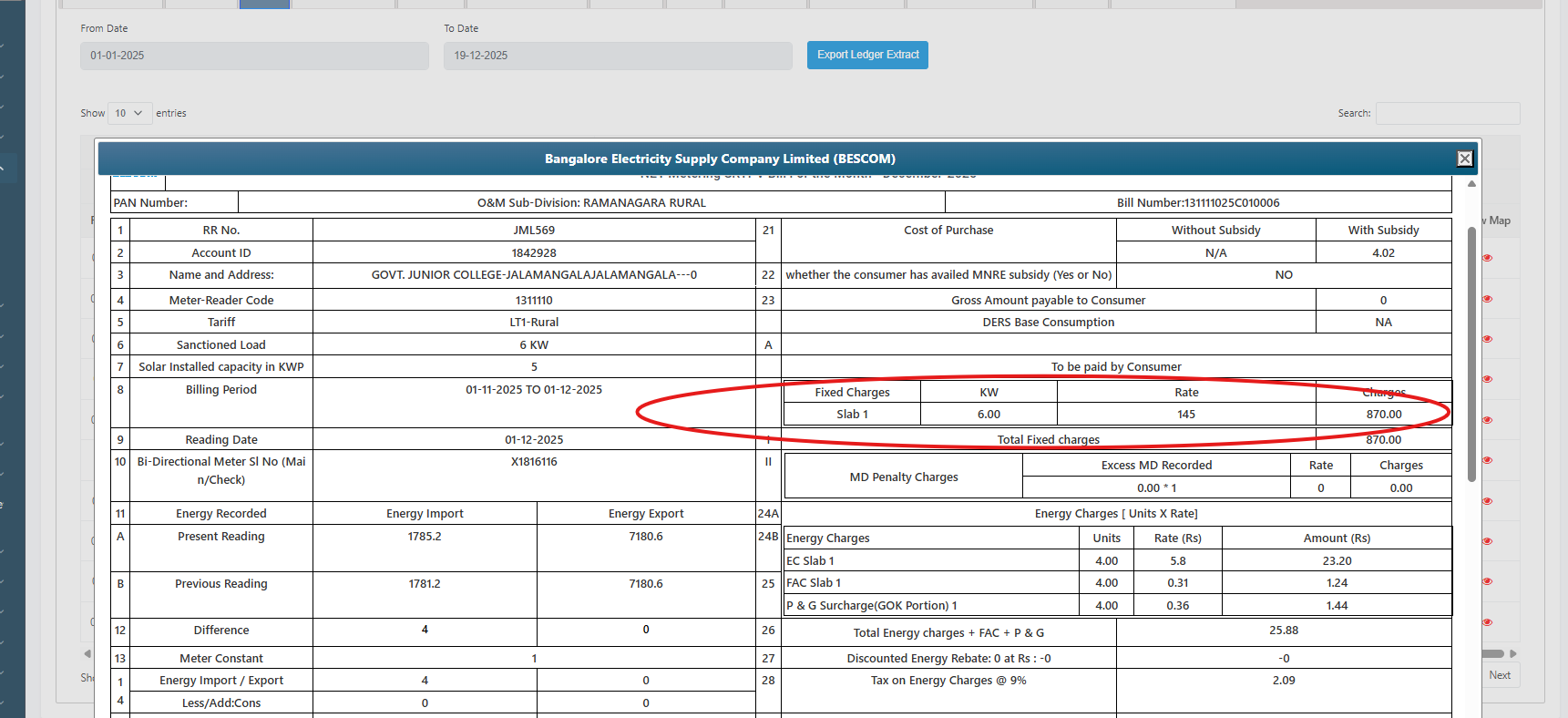Click the right arrow of the table's horizontal scrollbar
The image size is (1568, 718).
point(1513,653)
